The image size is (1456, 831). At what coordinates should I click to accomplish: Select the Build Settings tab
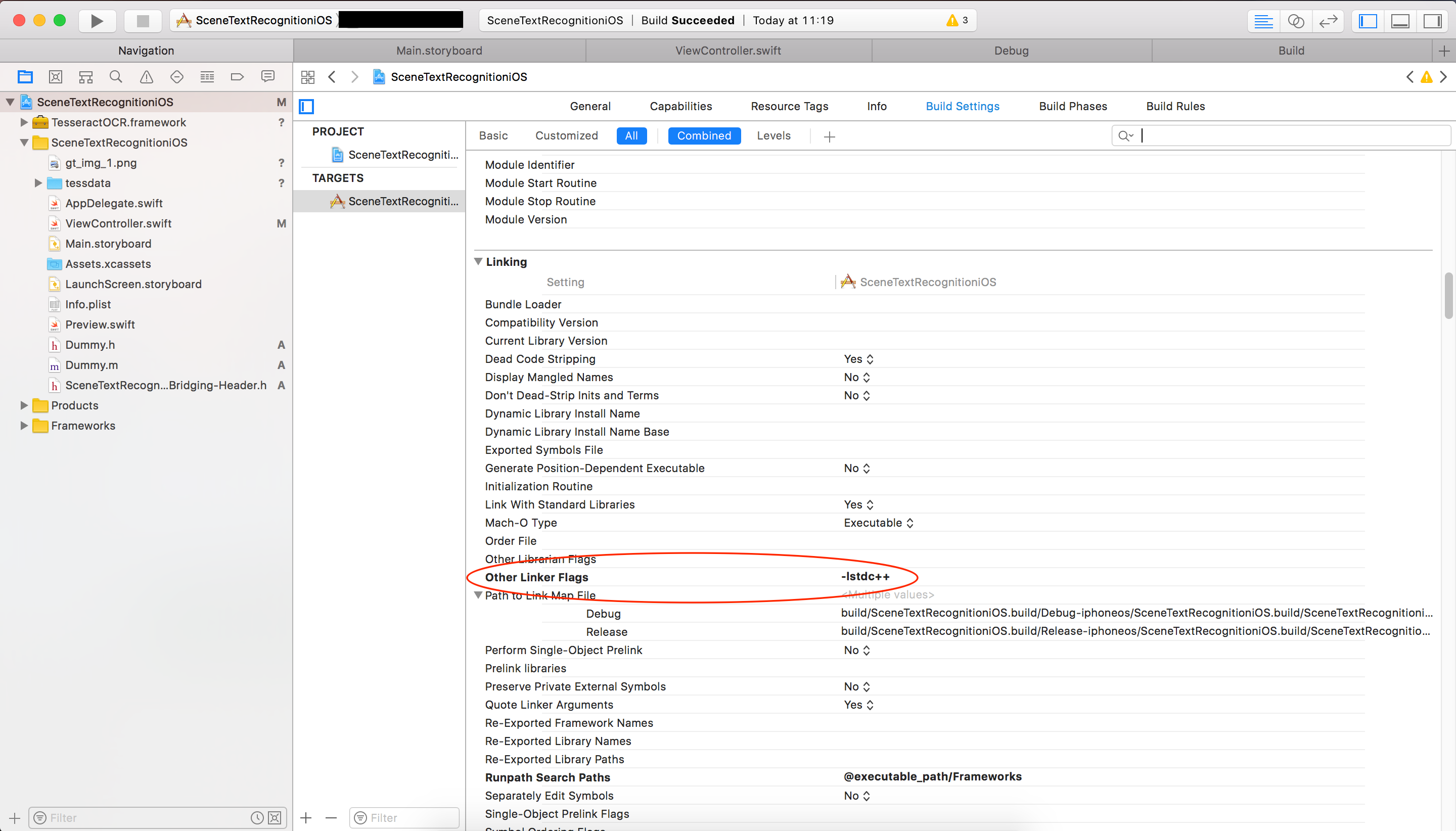point(962,106)
